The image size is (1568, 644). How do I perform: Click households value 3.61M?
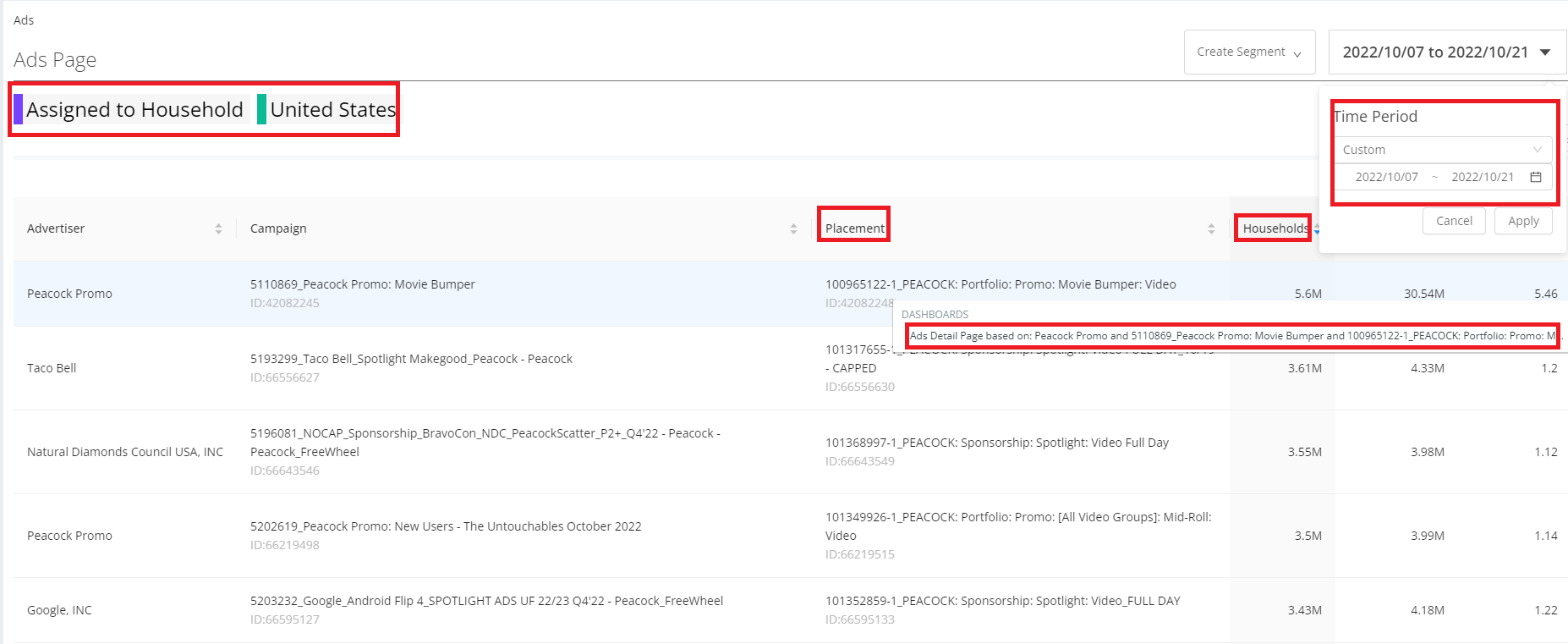click(1304, 368)
